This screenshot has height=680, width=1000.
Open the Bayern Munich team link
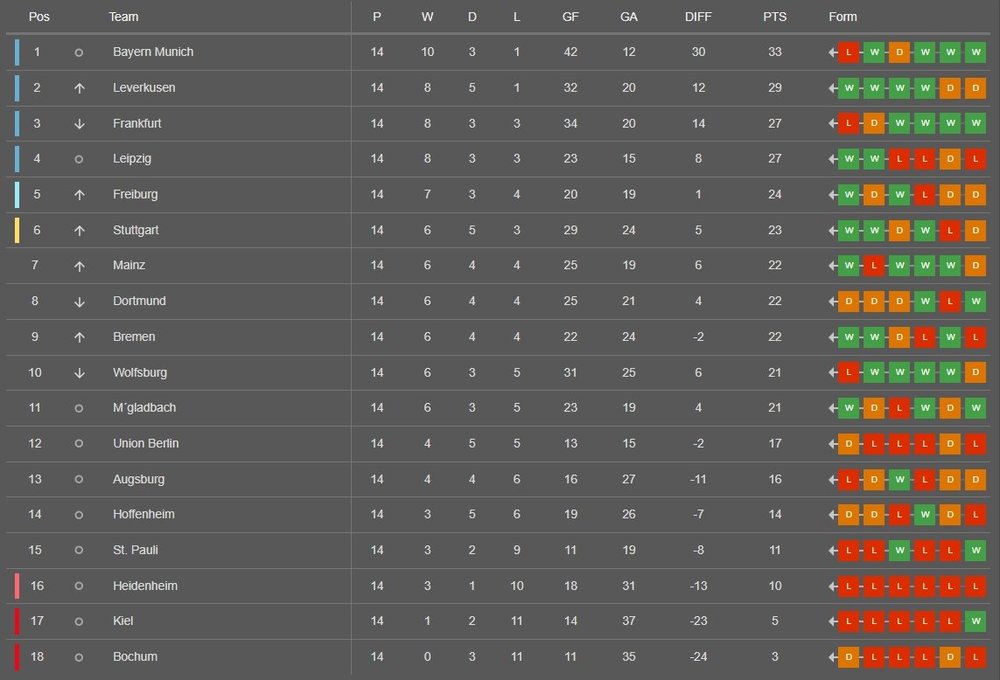pos(153,52)
